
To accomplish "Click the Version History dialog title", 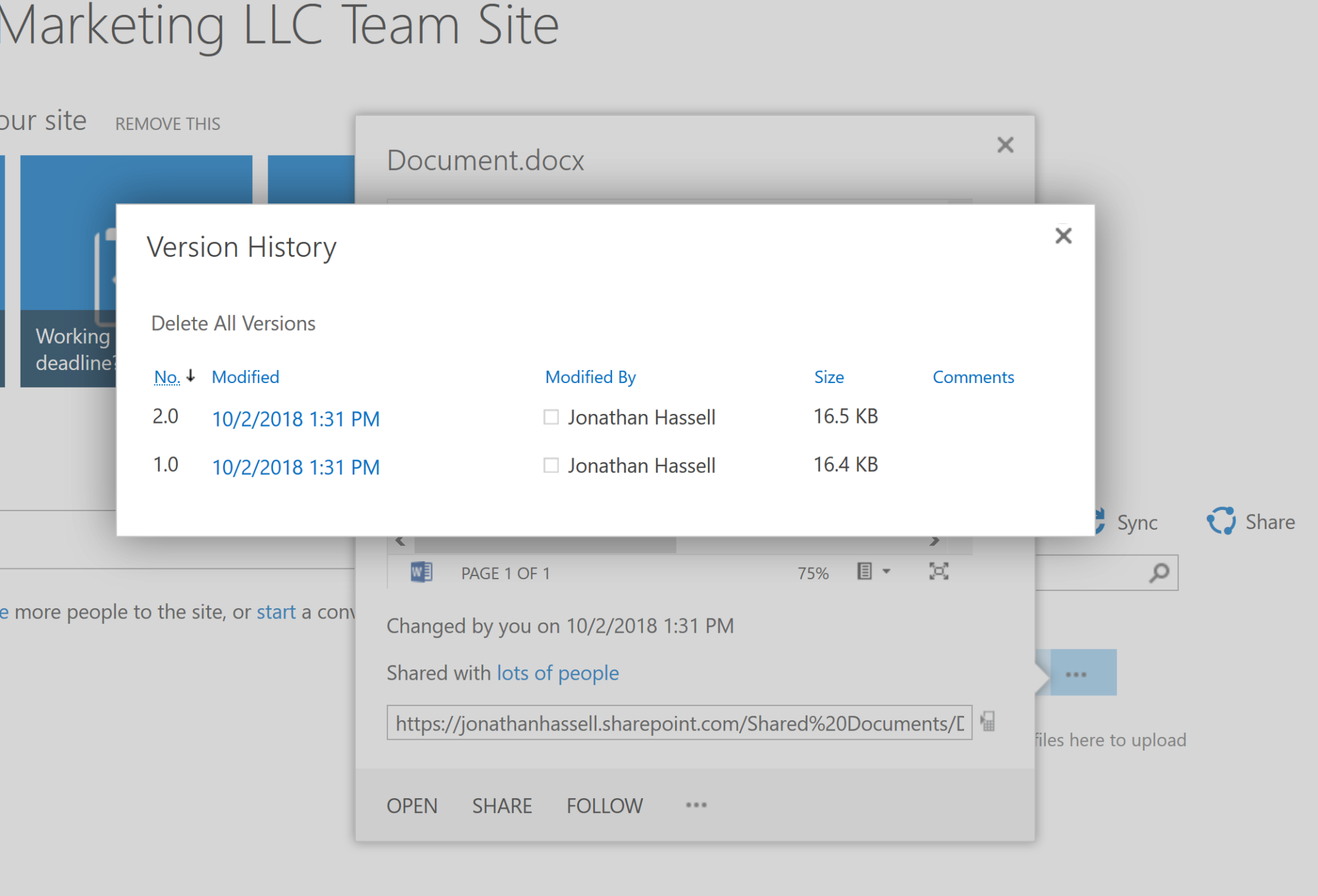I will (x=241, y=247).
